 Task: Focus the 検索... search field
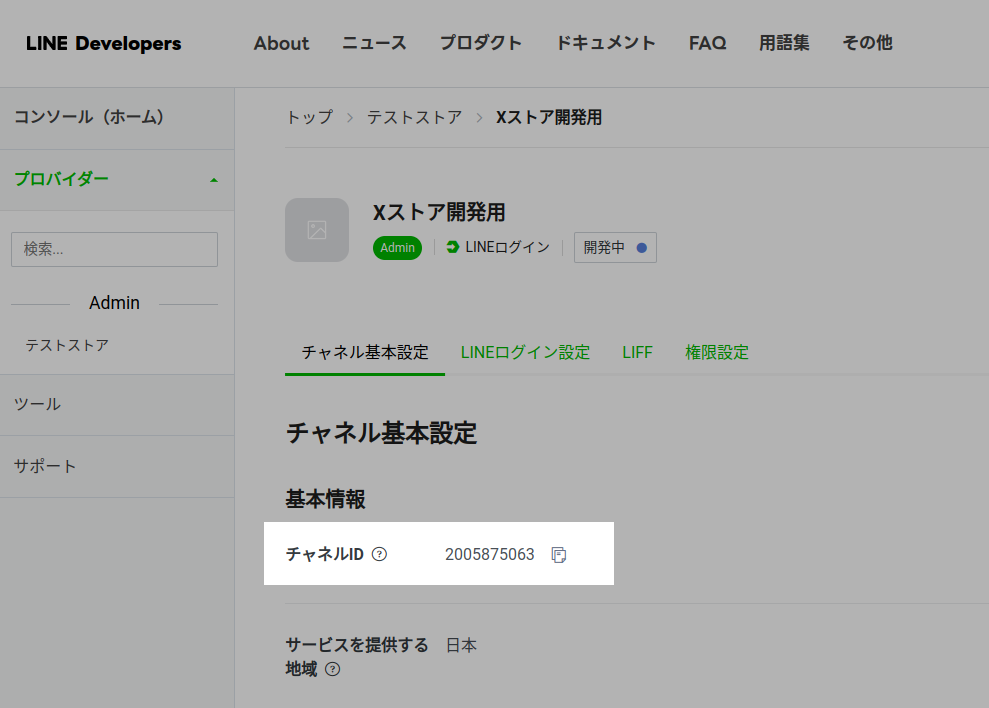point(114,249)
